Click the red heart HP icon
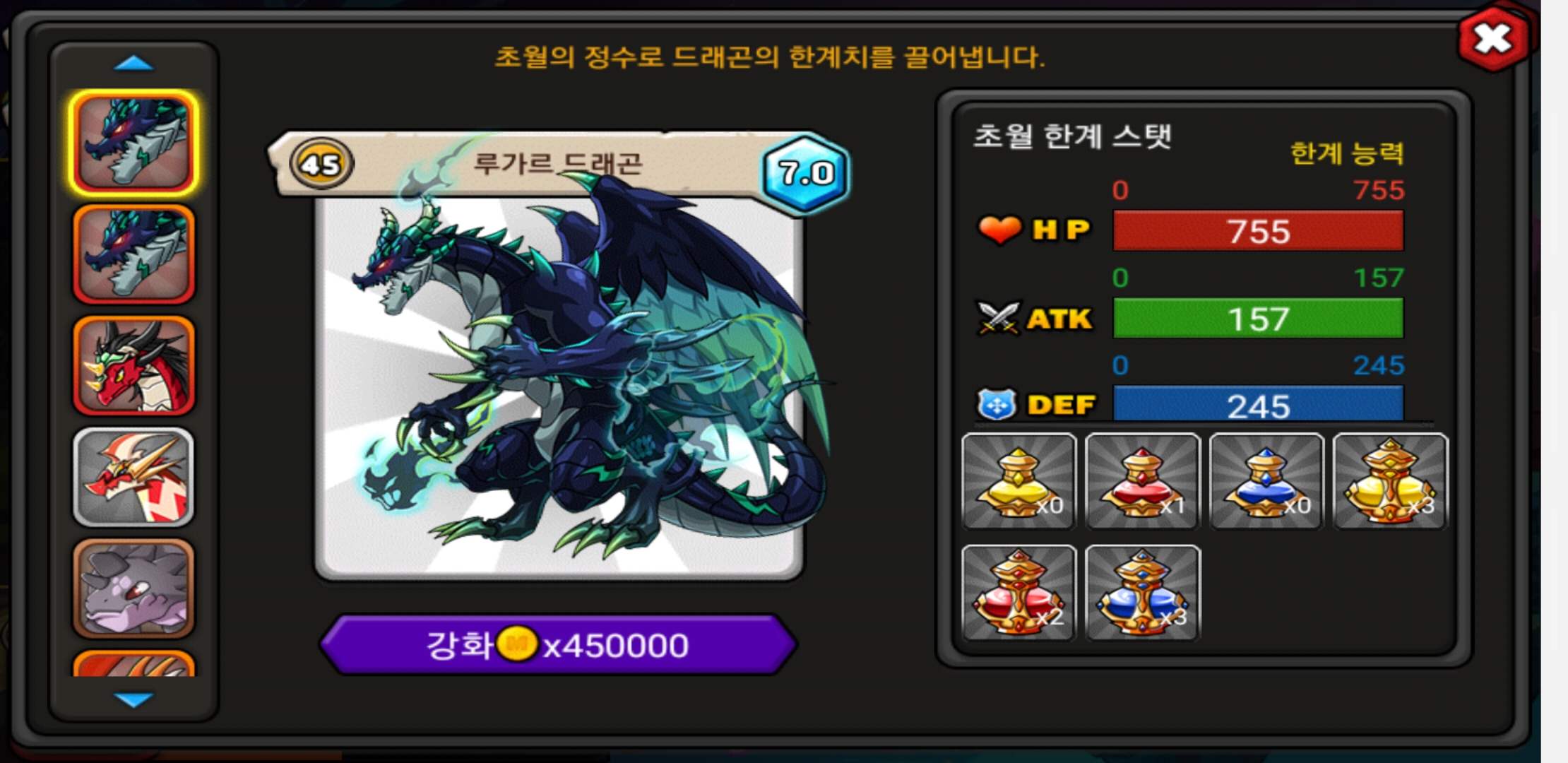The height and width of the screenshot is (763, 1568). pyautogui.click(x=999, y=230)
